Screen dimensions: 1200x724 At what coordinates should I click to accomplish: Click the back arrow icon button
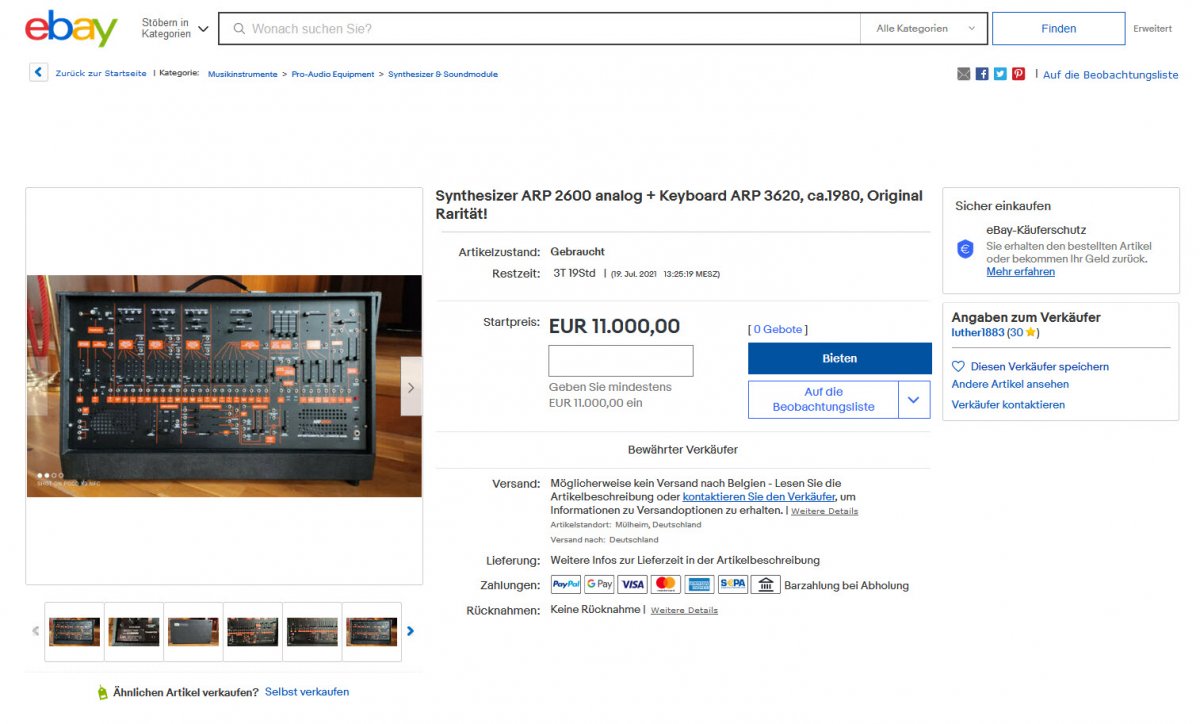coord(38,73)
